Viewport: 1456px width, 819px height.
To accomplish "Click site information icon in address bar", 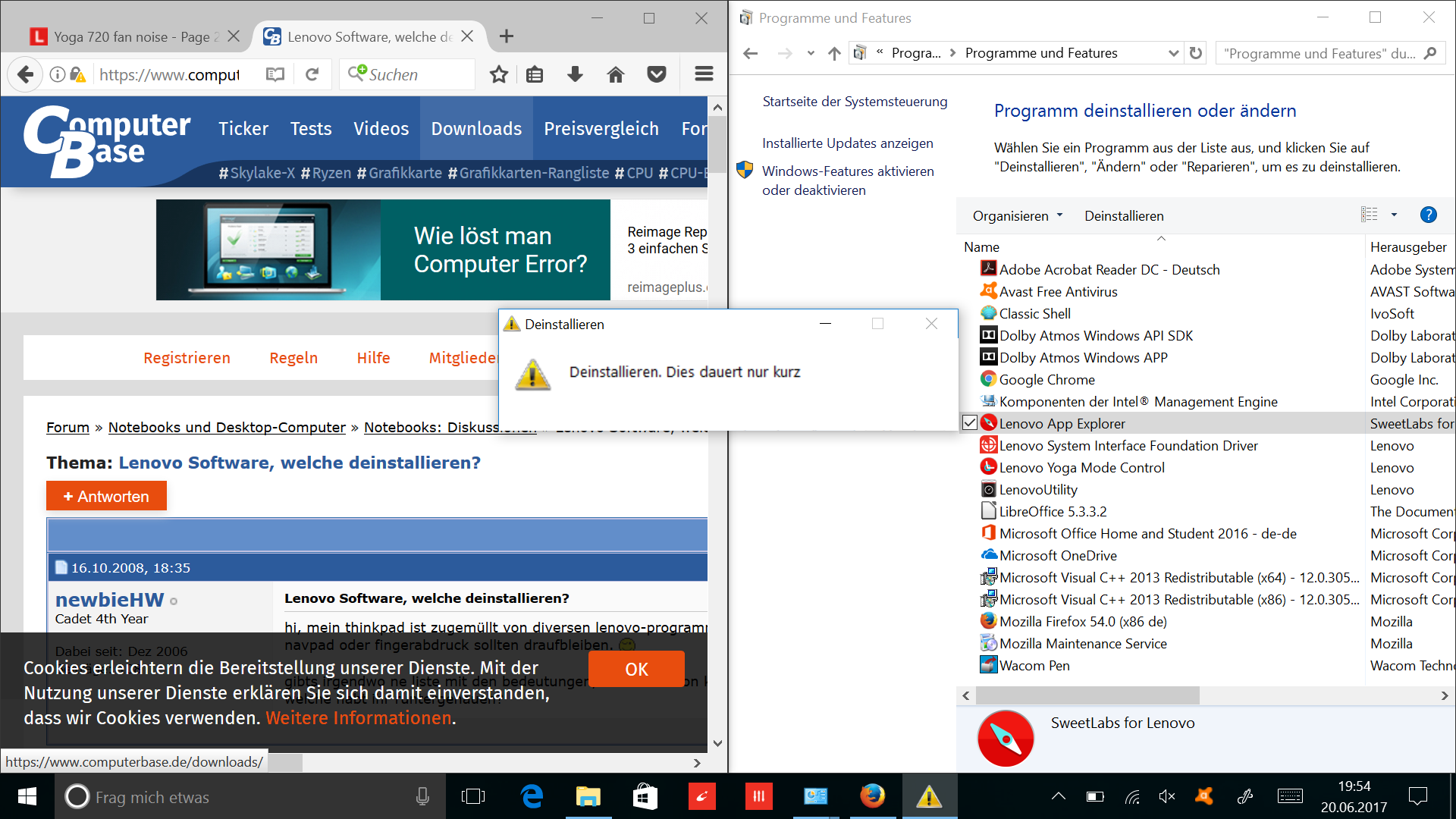I will click(x=58, y=74).
